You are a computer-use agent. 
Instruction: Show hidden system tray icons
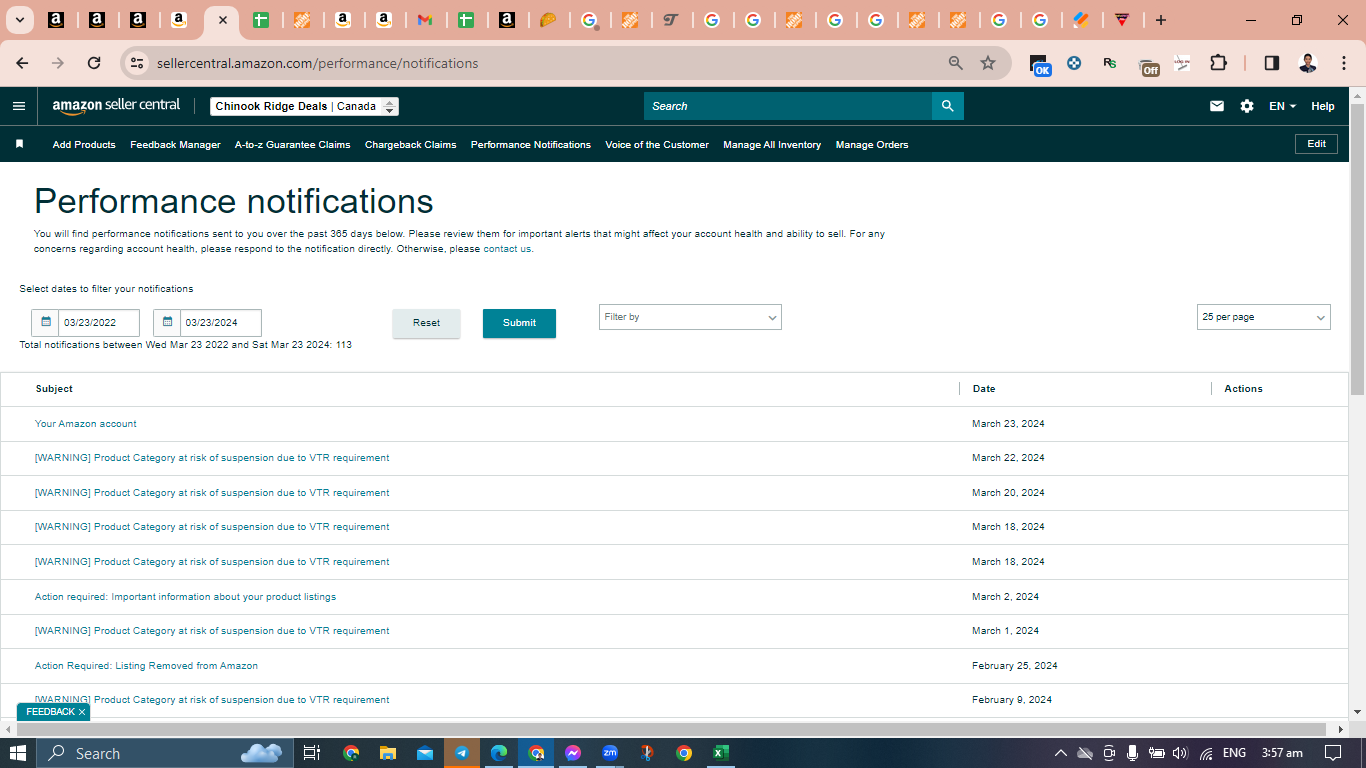(1061, 753)
